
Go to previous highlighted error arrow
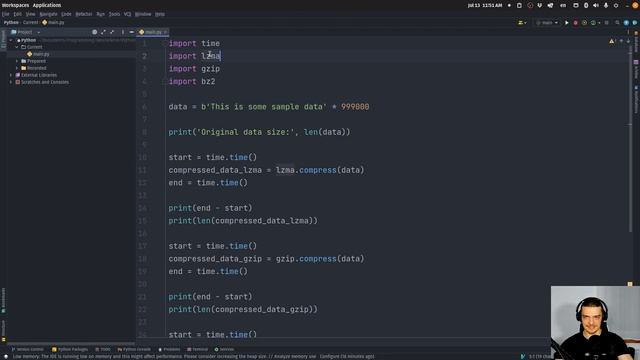pos(621,41)
